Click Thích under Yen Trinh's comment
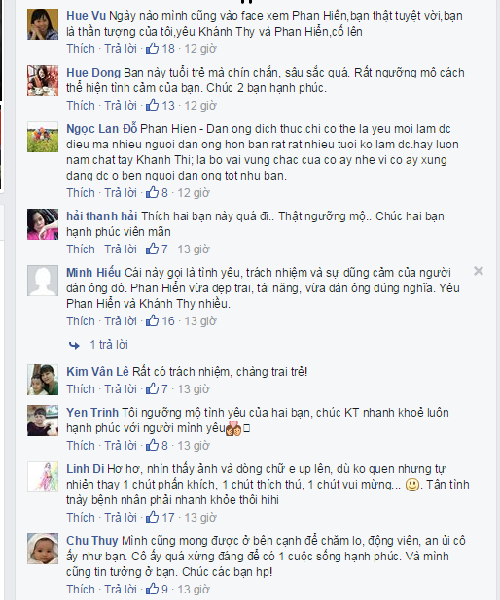The width and height of the screenshot is (500, 600). point(80,445)
